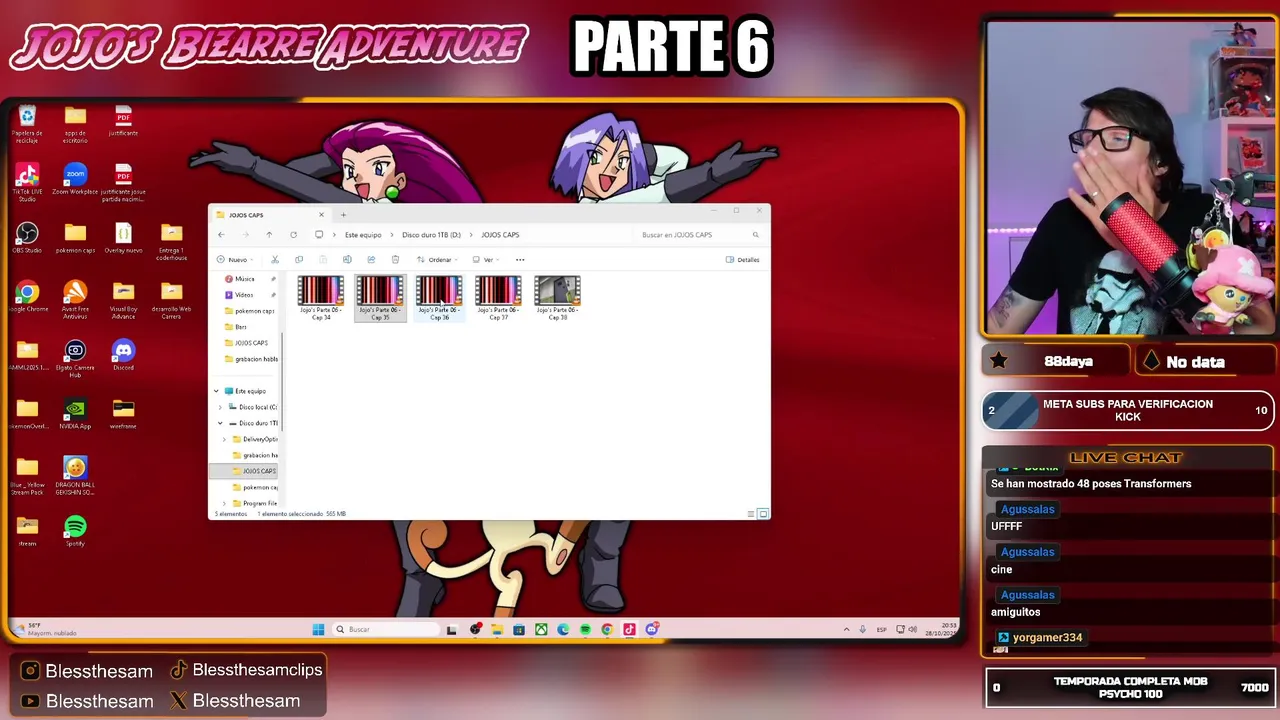Image resolution: width=1280 pixels, height=720 pixels.
Task: Click the Windows Start button
Action: pos(318,629)
